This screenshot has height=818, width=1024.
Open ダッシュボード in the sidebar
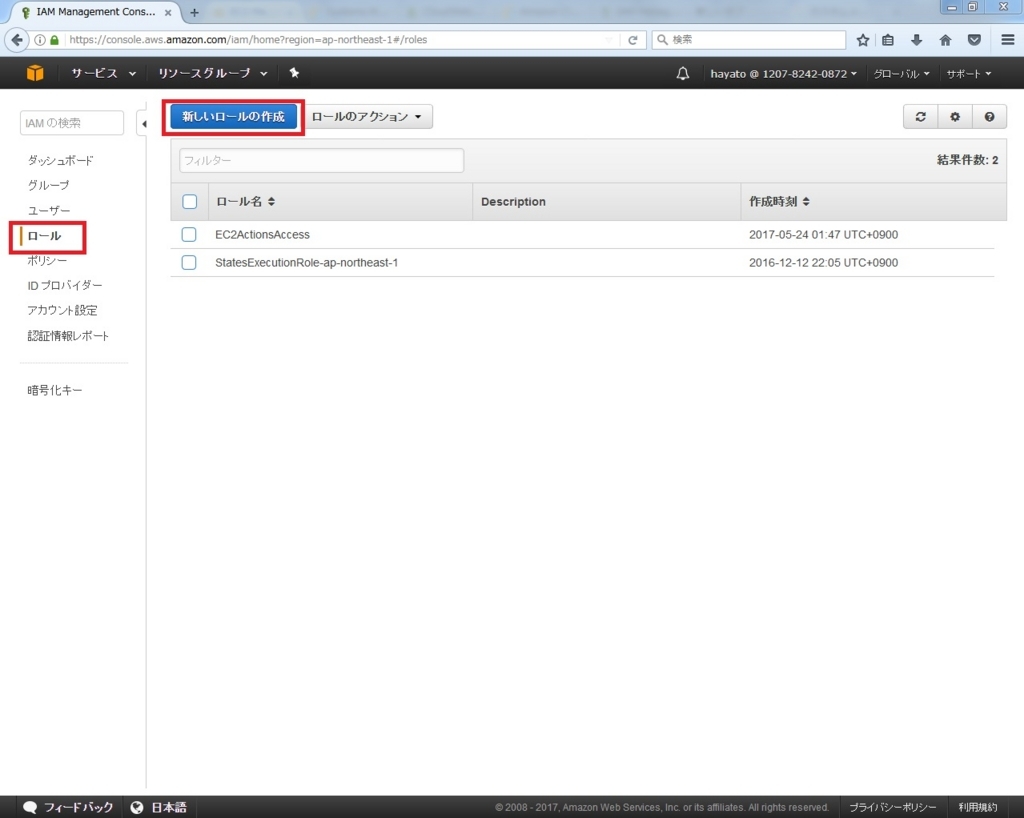61,161
